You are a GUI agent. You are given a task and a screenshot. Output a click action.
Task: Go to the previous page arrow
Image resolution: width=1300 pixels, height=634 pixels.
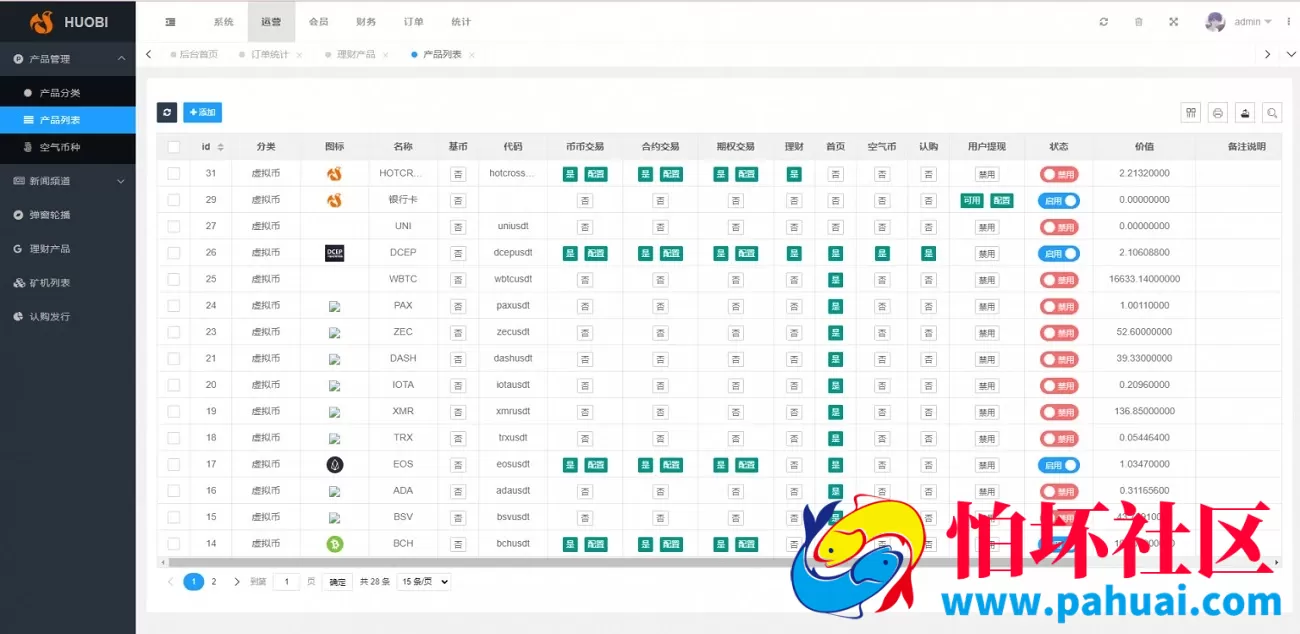point(170,581)
